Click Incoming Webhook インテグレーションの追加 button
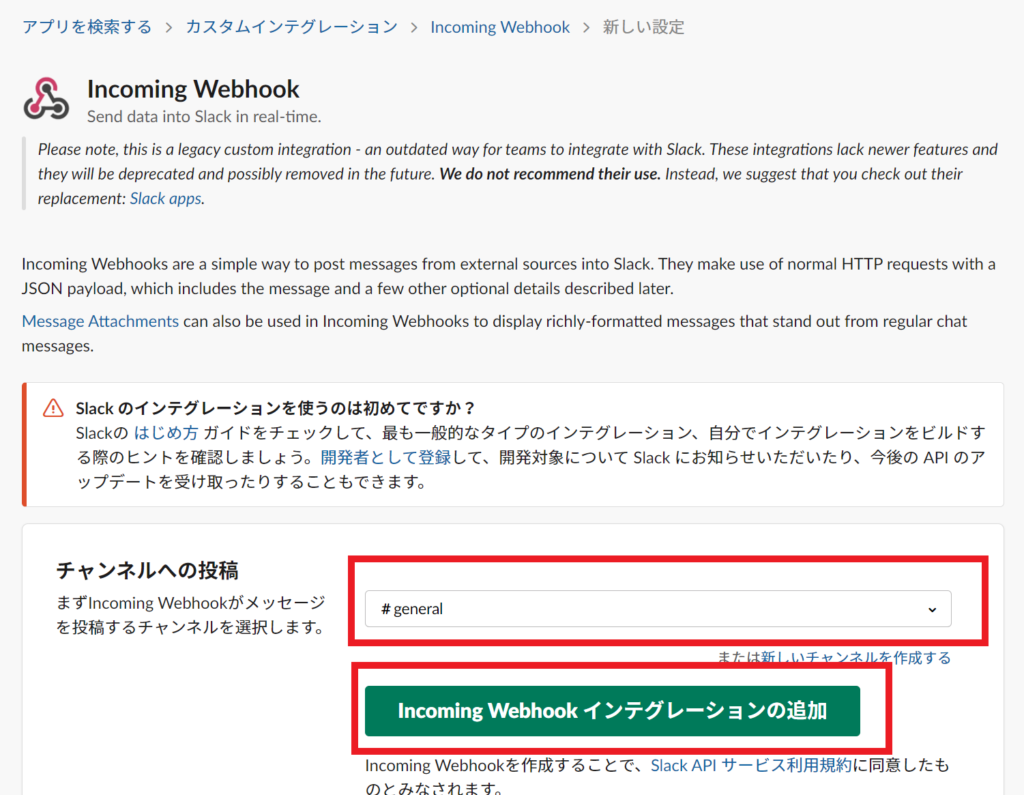Viewport: 1024px width, 795px height. click(x=612, y=711)
